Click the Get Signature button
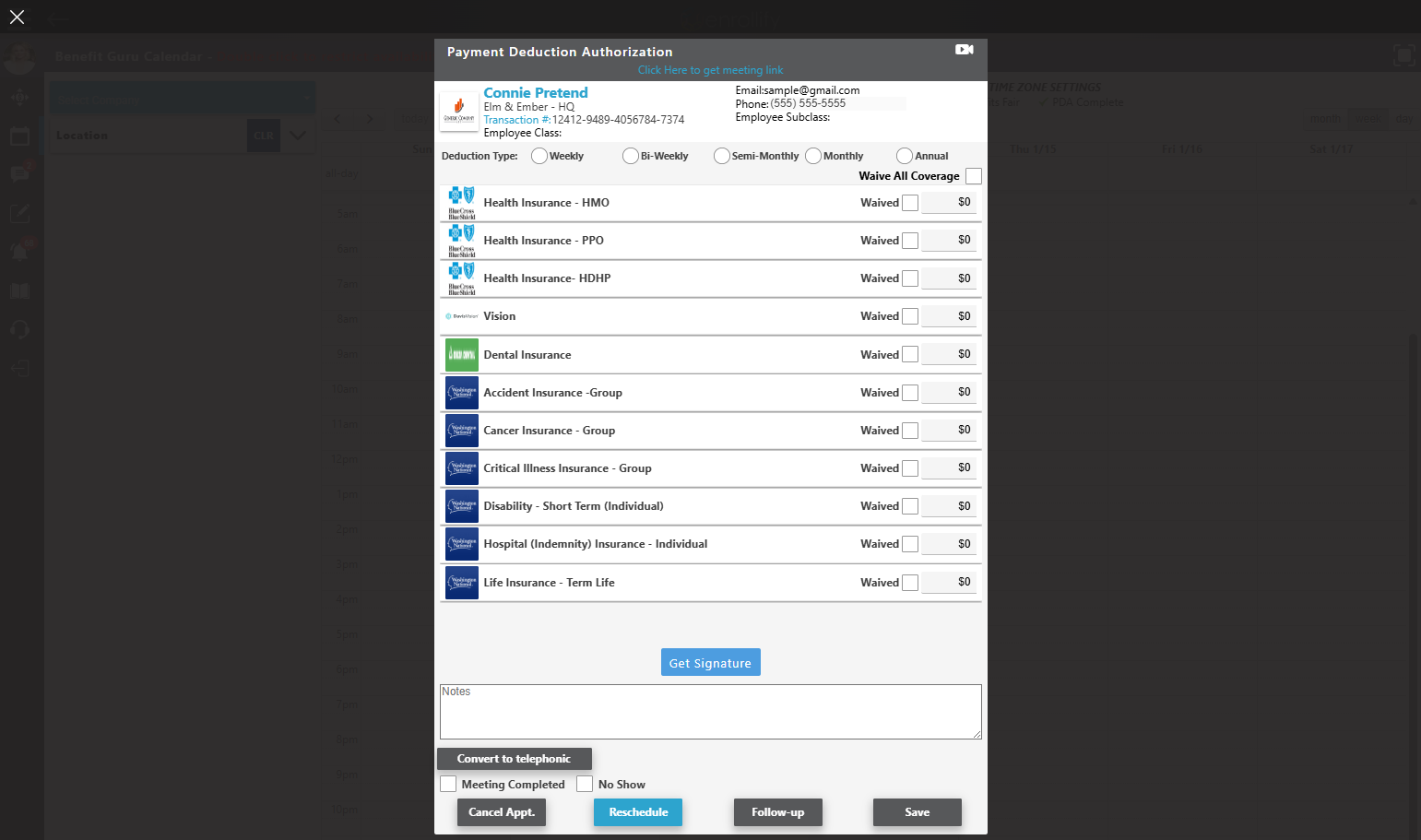Viewport: 1421px width, 840px height. tap(711, 662)
